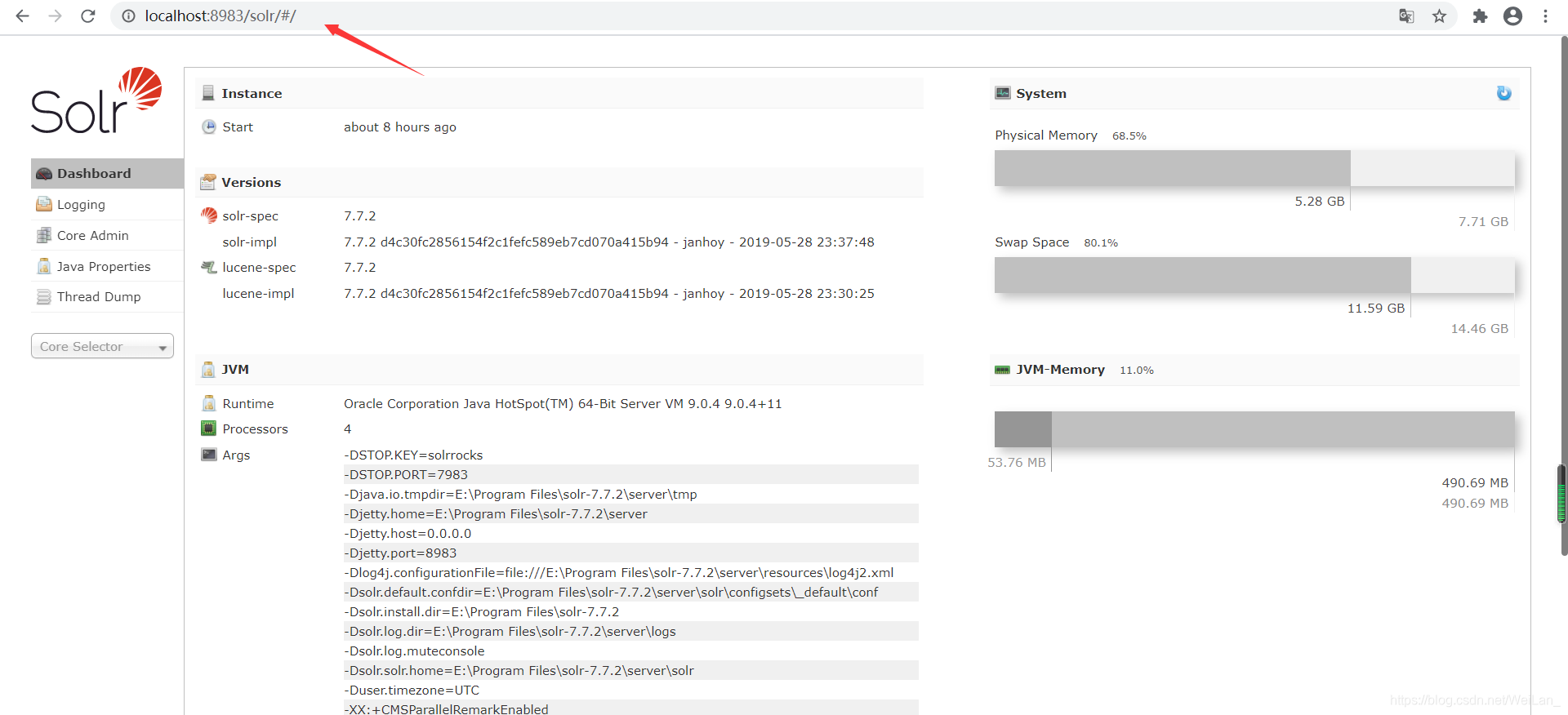Click the translate page icon
Image resolution: width=1568 pixels, height=715 pixels.
click(x=1406, y=16)
